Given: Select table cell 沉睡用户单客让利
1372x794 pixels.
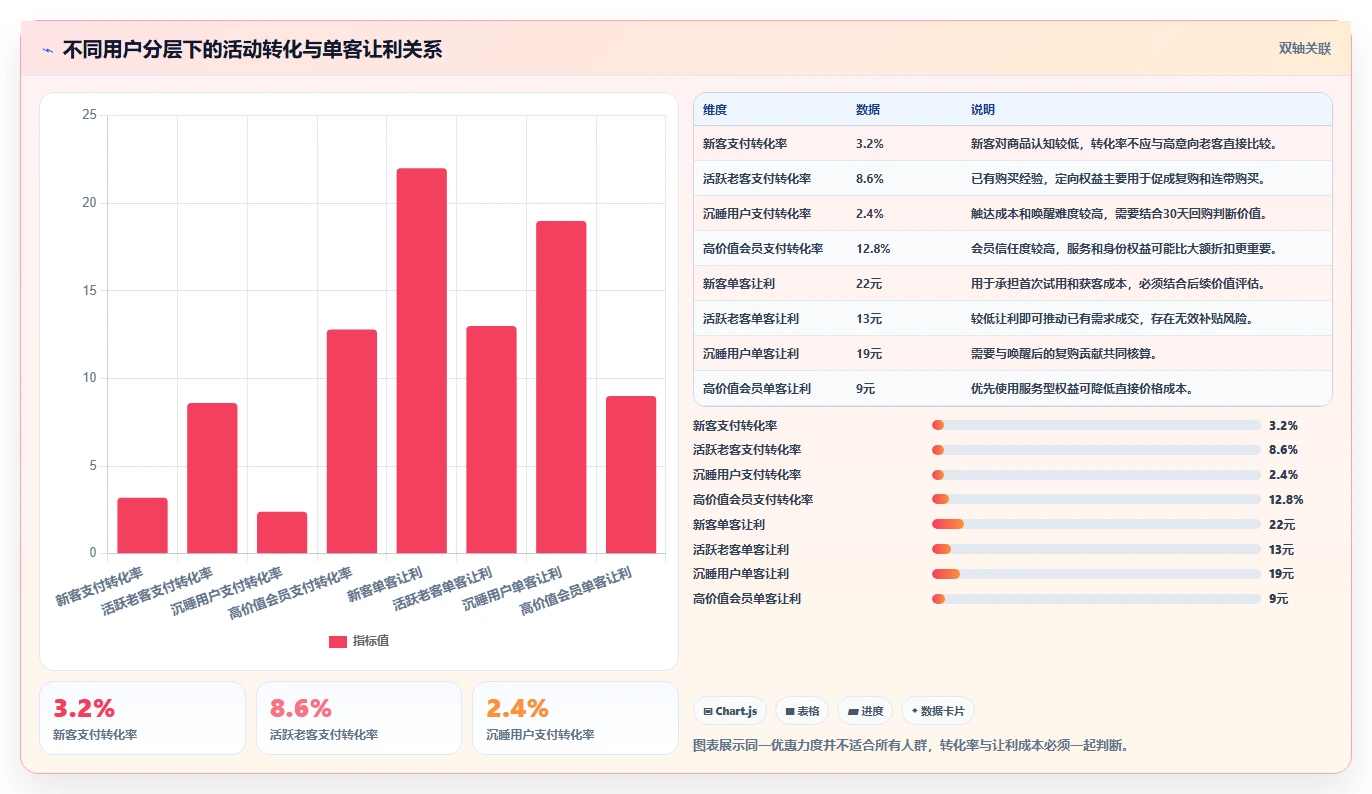Looking at the screenshot, I should coord(751,354).
